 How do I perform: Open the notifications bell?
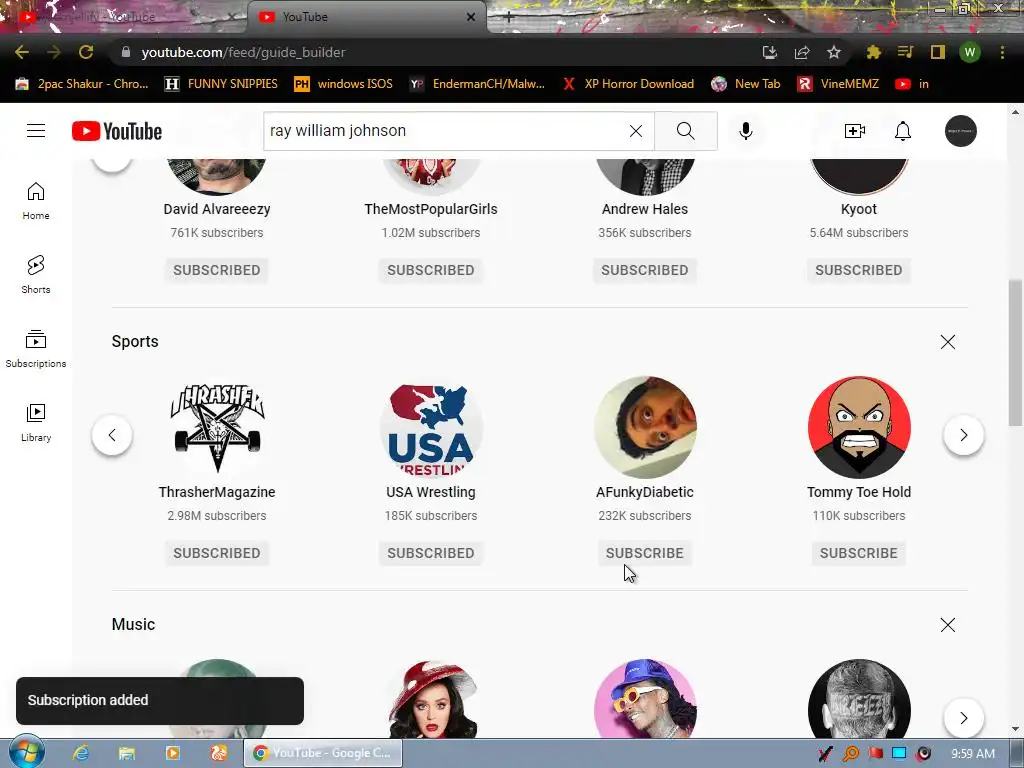click(903, 131)
